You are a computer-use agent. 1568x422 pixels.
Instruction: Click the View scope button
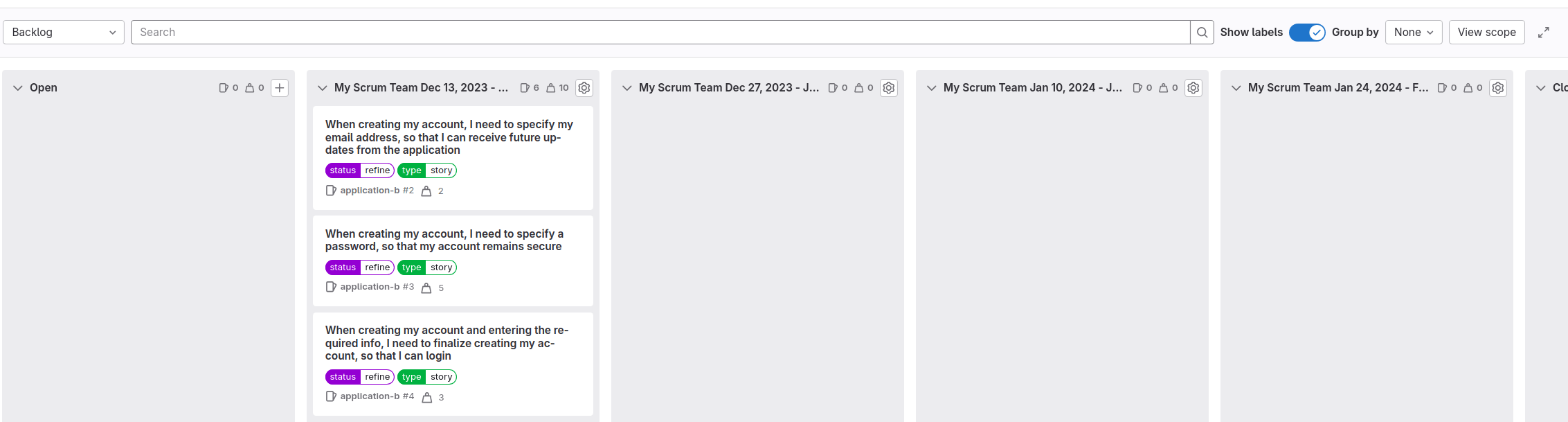(x=1486, y=33)
